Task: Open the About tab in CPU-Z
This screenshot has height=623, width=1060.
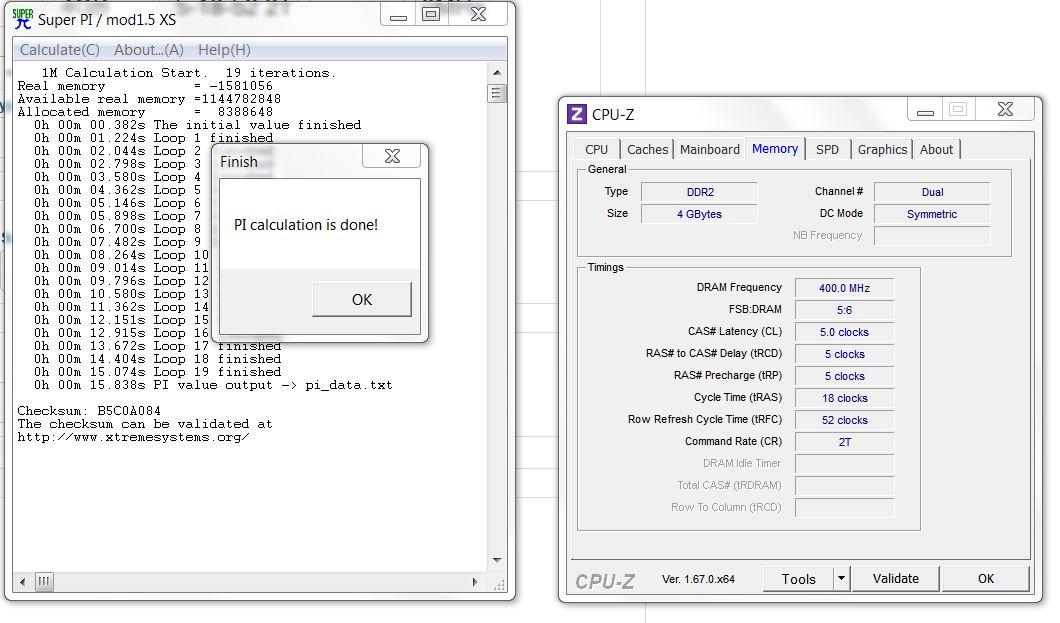Action: tap(936, 149)
